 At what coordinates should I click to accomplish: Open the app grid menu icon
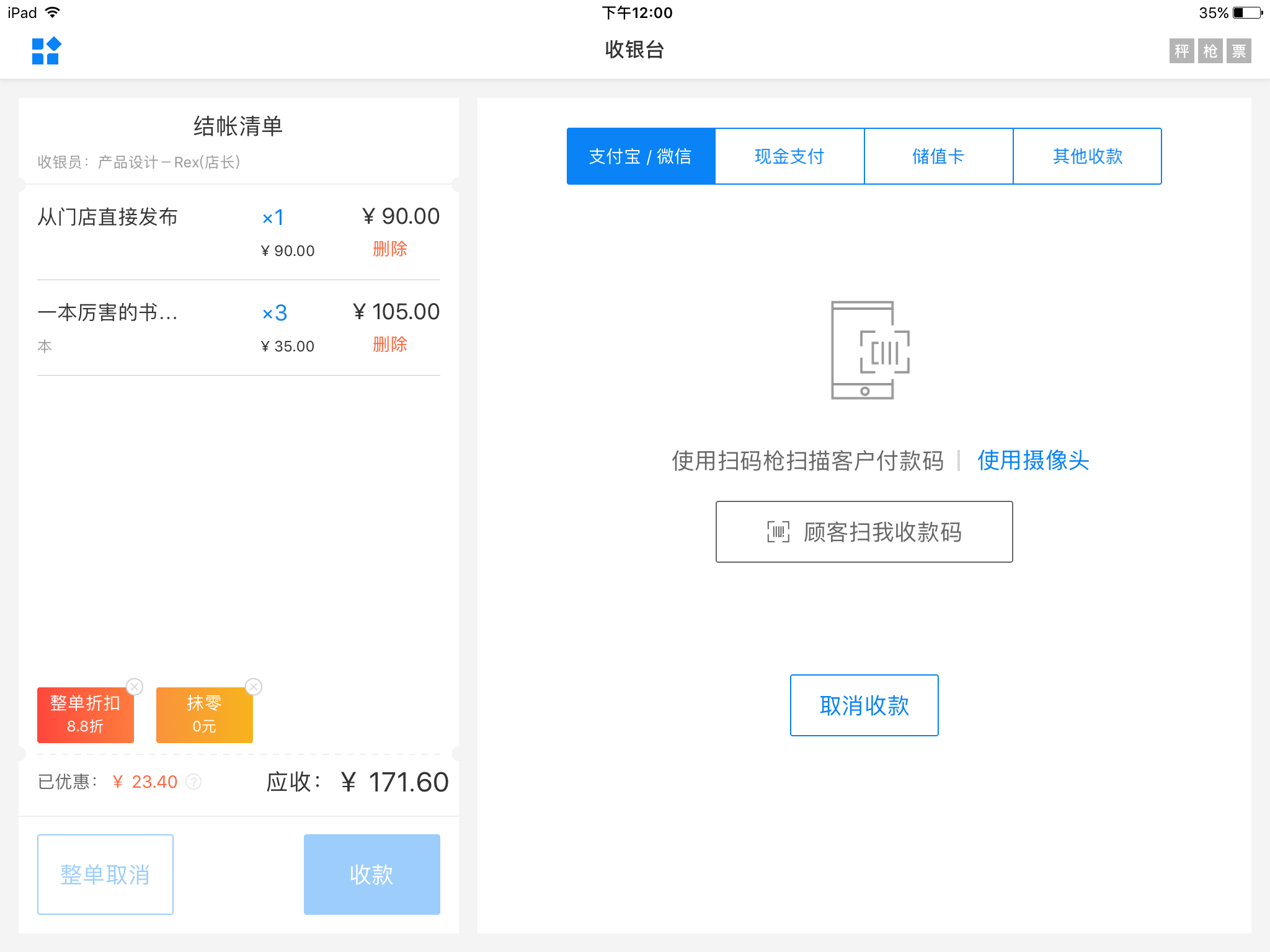[x=47, y=51]
